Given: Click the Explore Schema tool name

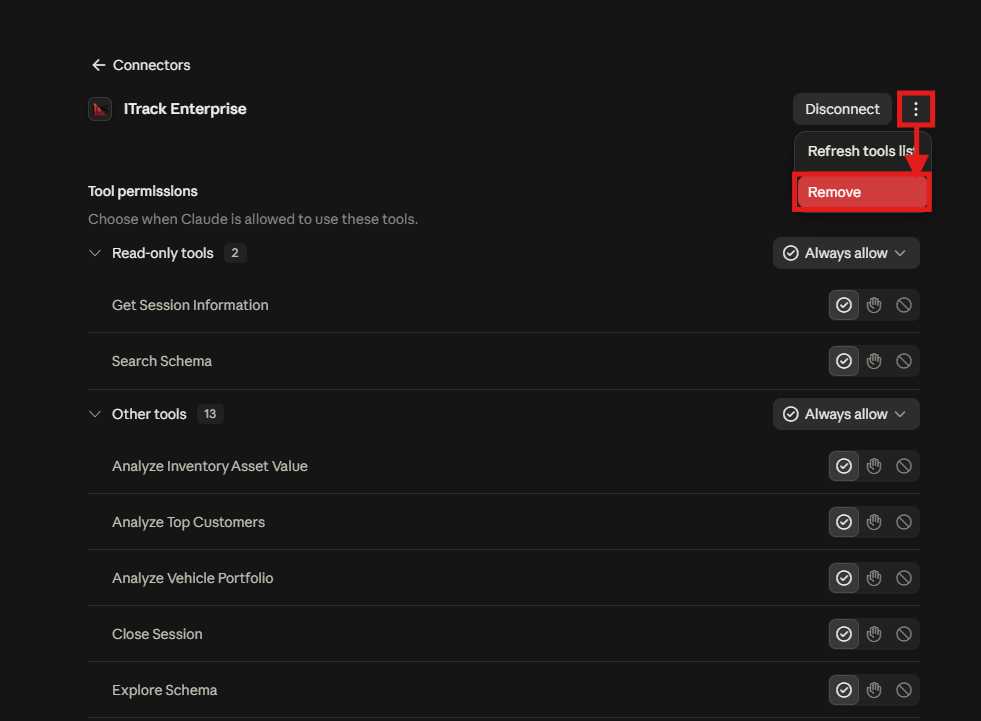Looking at the screenshot, I should click(165, 690).
